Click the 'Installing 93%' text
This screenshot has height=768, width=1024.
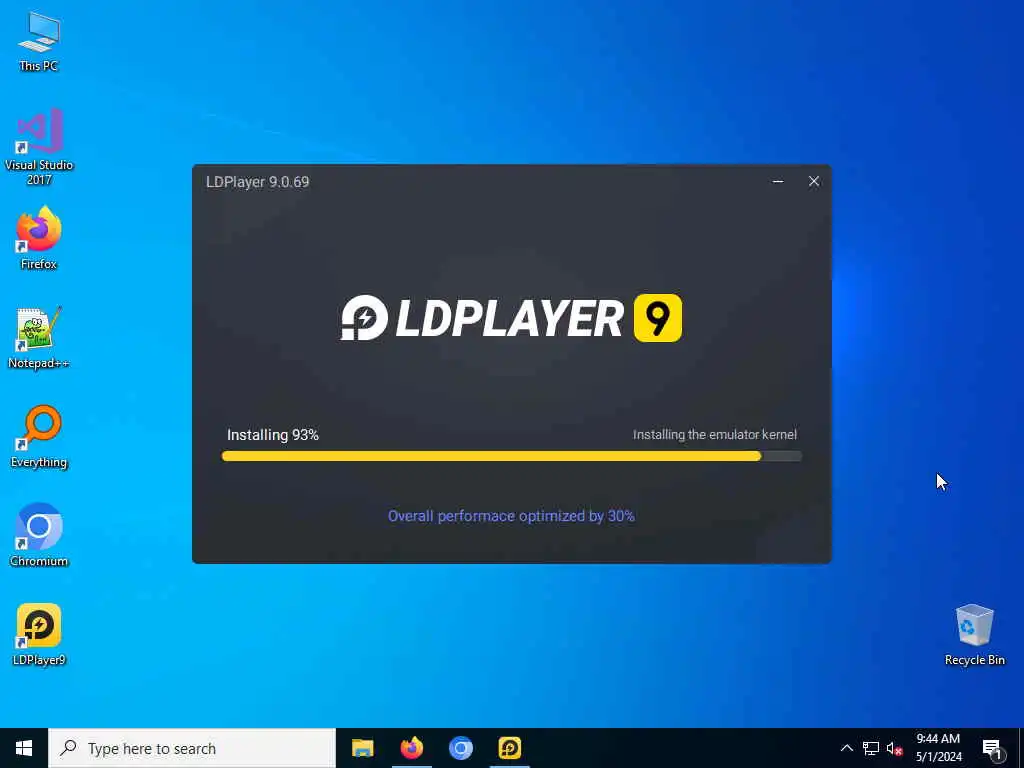pyautogui.click(x=272, y=435)
